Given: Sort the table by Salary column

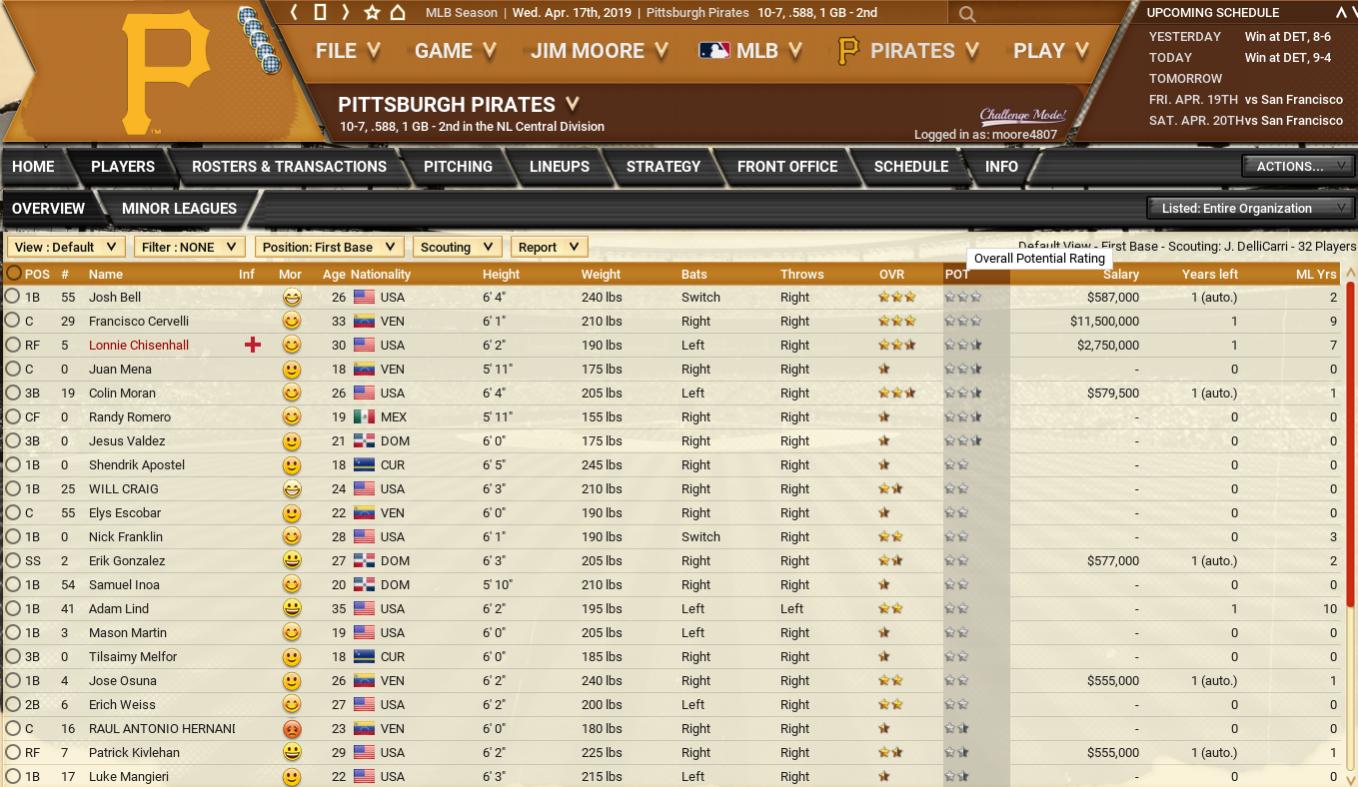Looking at the screenshot, I should click(1120, 274).
